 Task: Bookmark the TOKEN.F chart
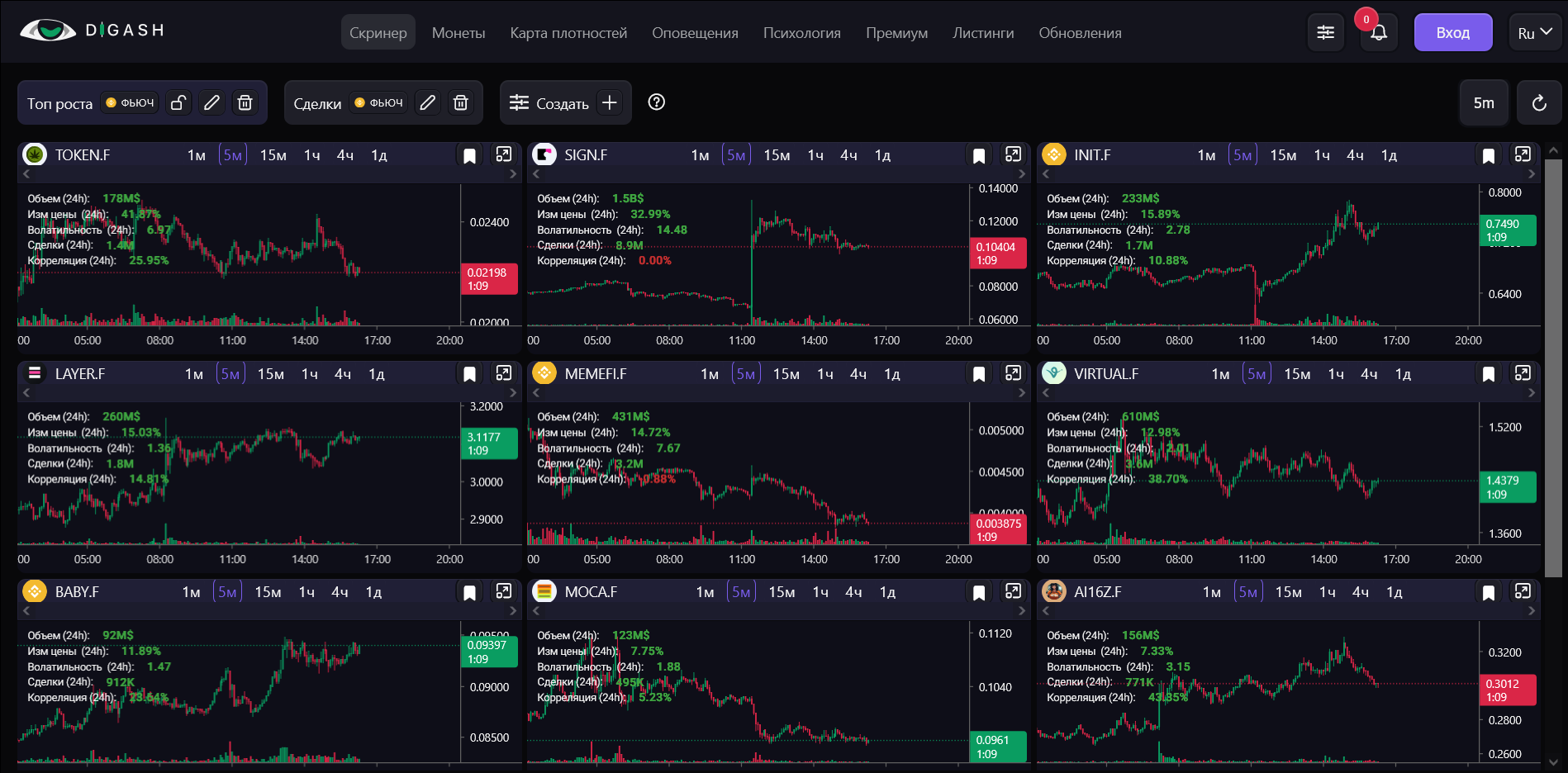coord(469,156)
